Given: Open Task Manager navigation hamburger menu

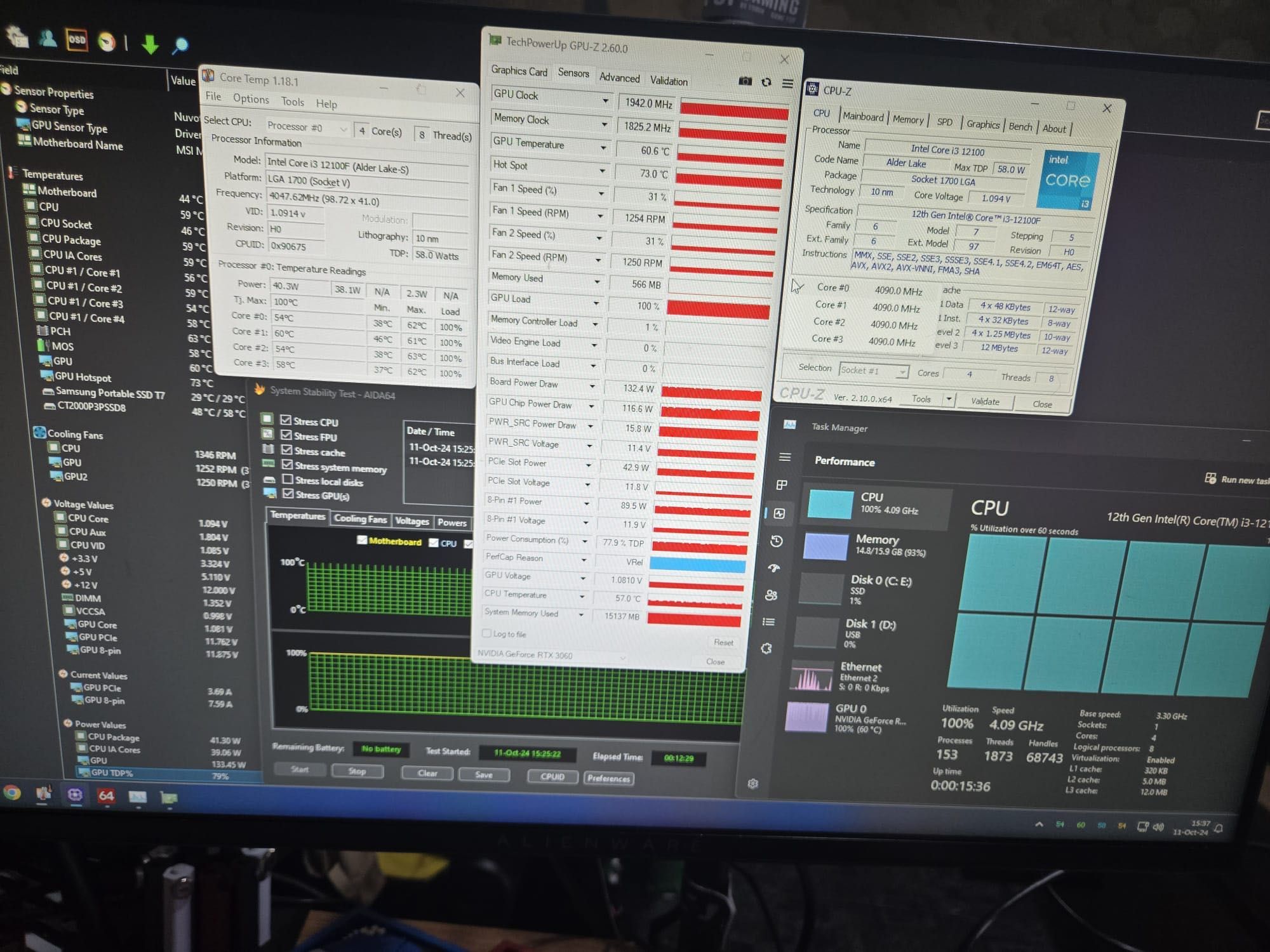Looking at the screenshot, I should pos(785,457).
